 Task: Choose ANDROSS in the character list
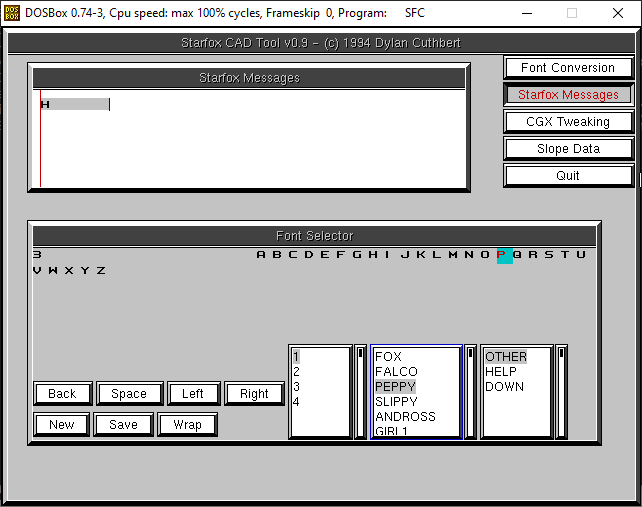[405, 417]
